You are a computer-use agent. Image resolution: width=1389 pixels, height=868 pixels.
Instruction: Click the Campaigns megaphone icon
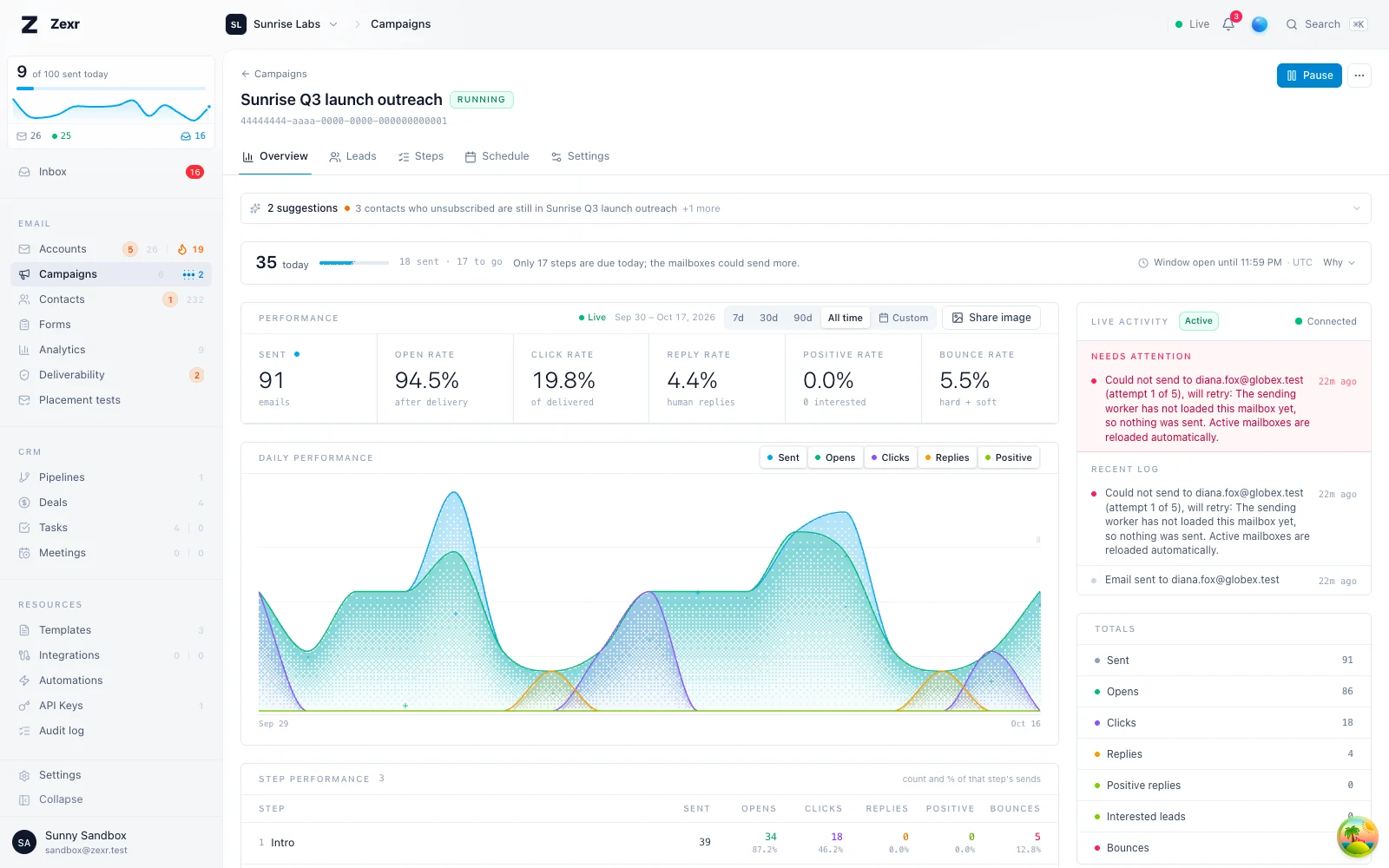click(x=24, y=274)
